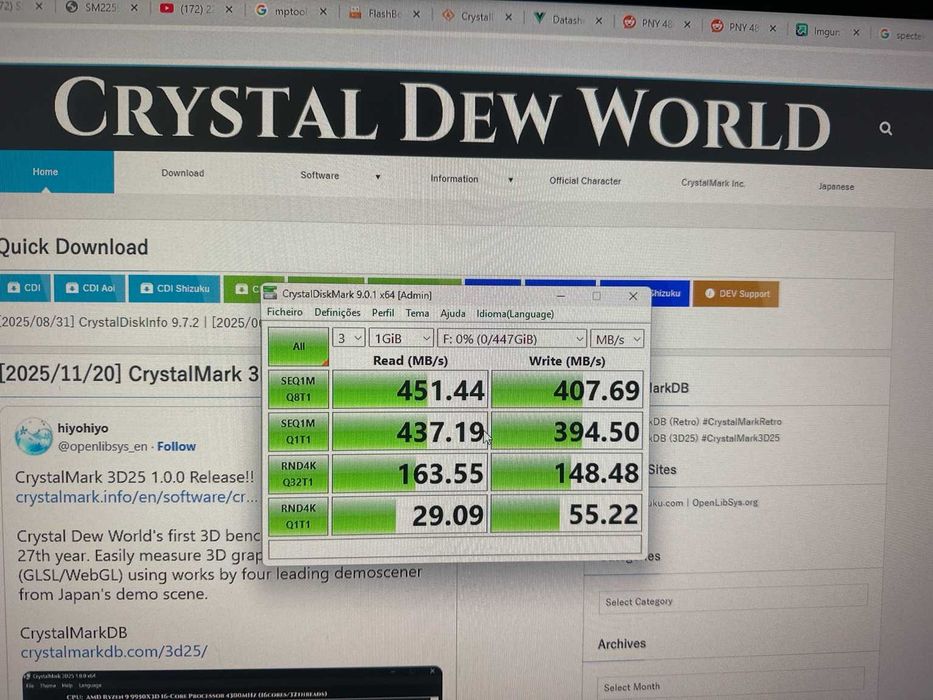The image size is (933, 700).
Task: Open the Download page
Action: click(x=183, y=173)
